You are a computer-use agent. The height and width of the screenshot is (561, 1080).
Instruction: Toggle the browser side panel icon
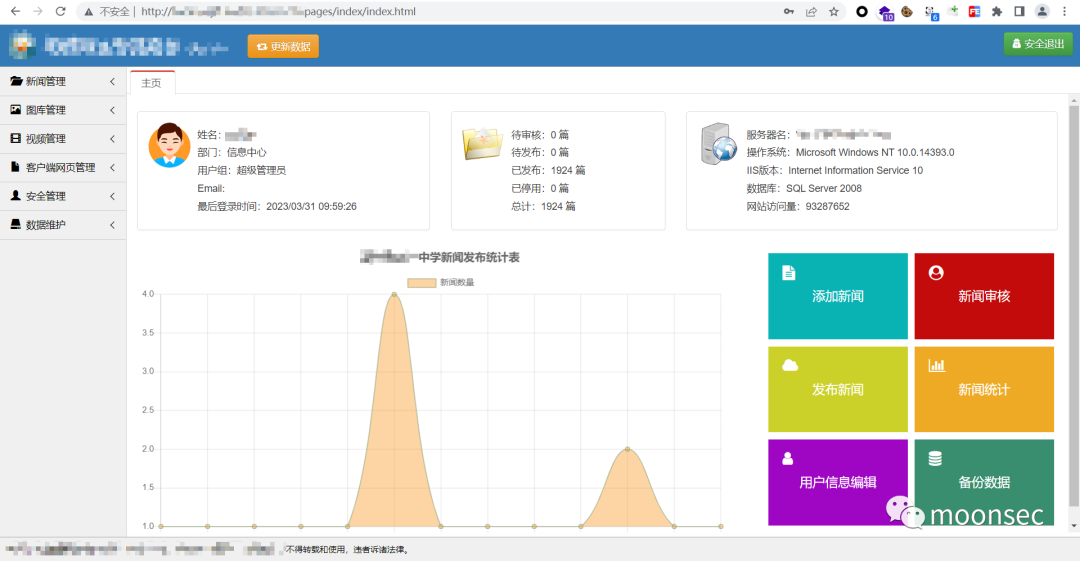1019,12
